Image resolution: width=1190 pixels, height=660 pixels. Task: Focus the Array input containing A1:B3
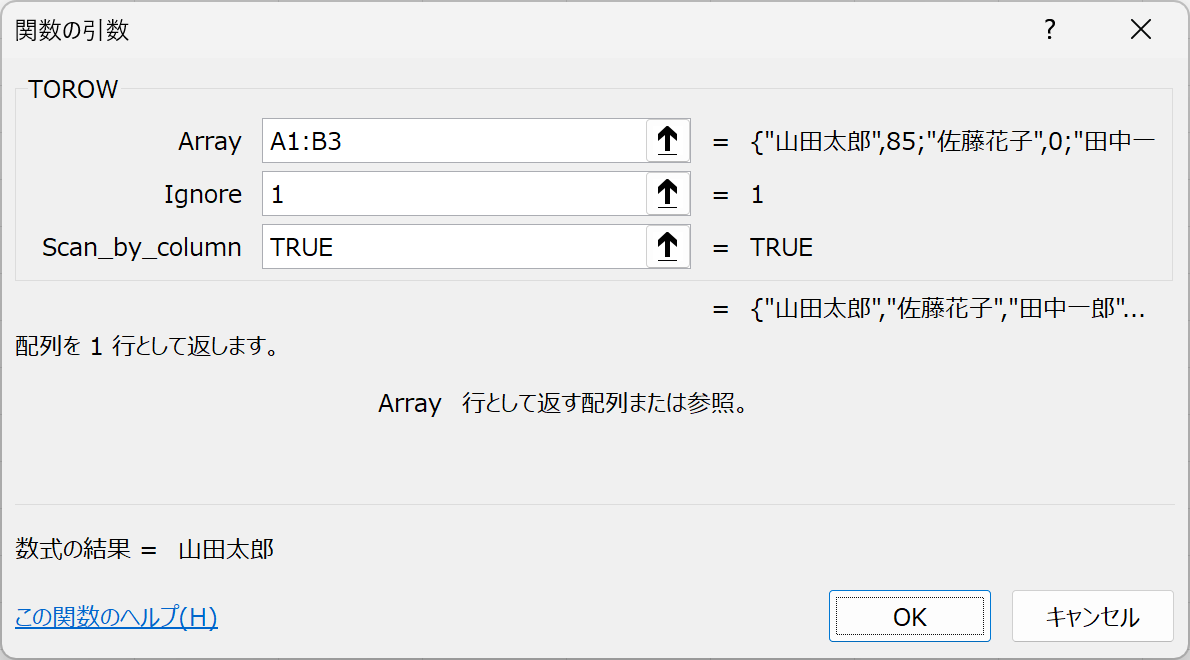[x=454, y=141]
